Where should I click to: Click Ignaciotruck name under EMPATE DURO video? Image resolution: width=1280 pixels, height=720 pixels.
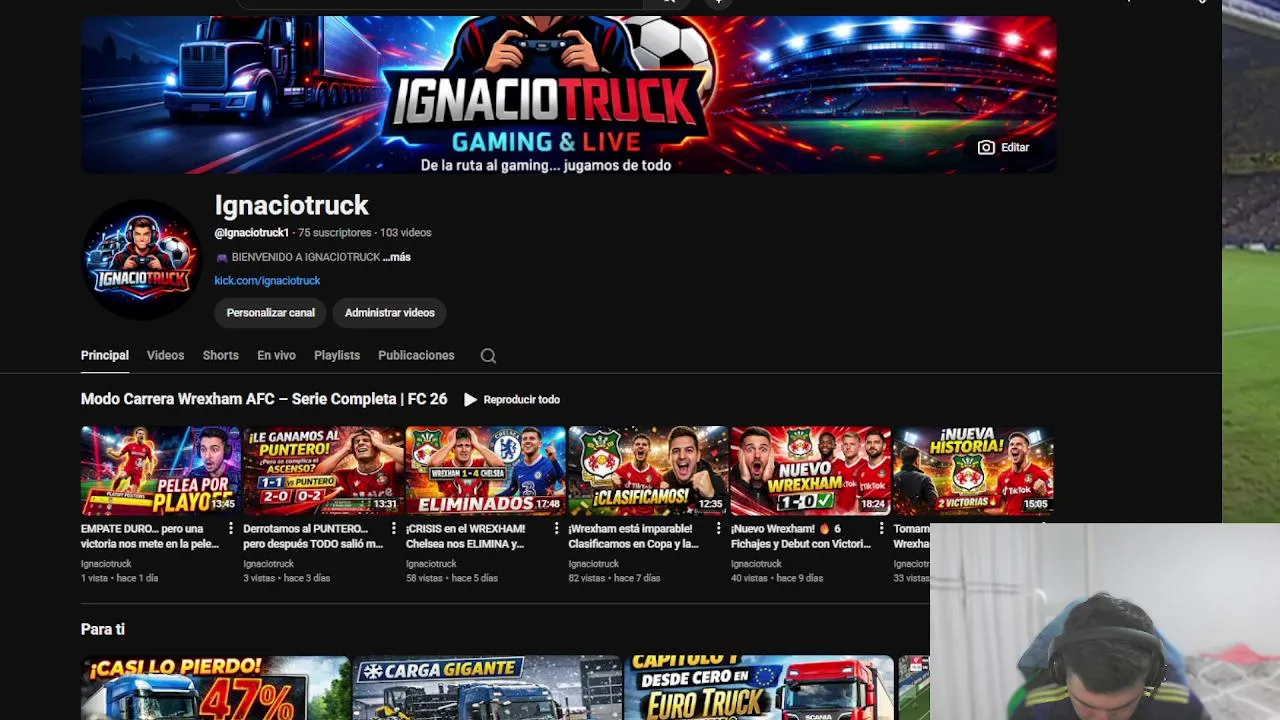tap(106, 564)
